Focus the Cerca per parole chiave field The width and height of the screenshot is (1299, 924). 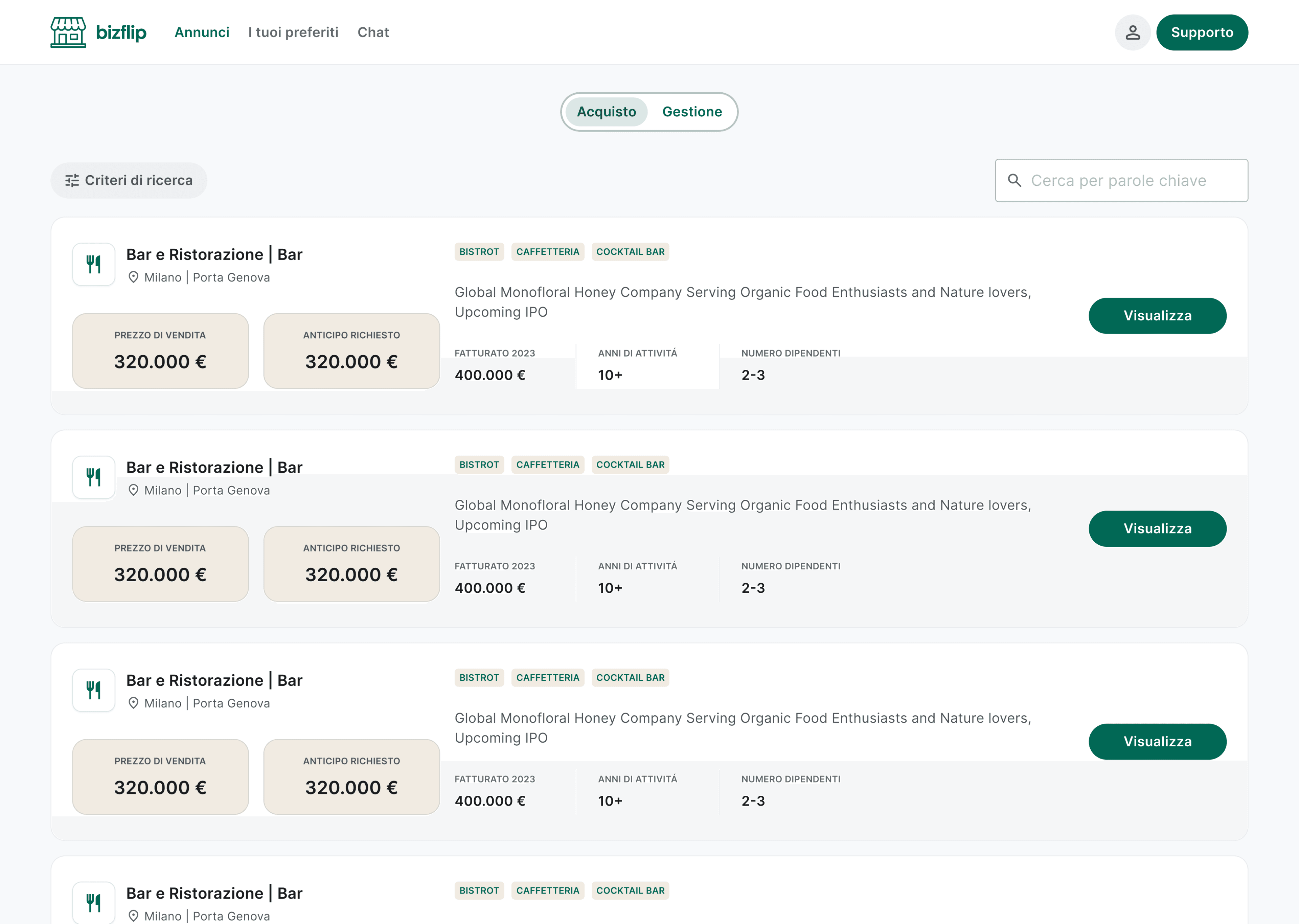[1132, 180]
